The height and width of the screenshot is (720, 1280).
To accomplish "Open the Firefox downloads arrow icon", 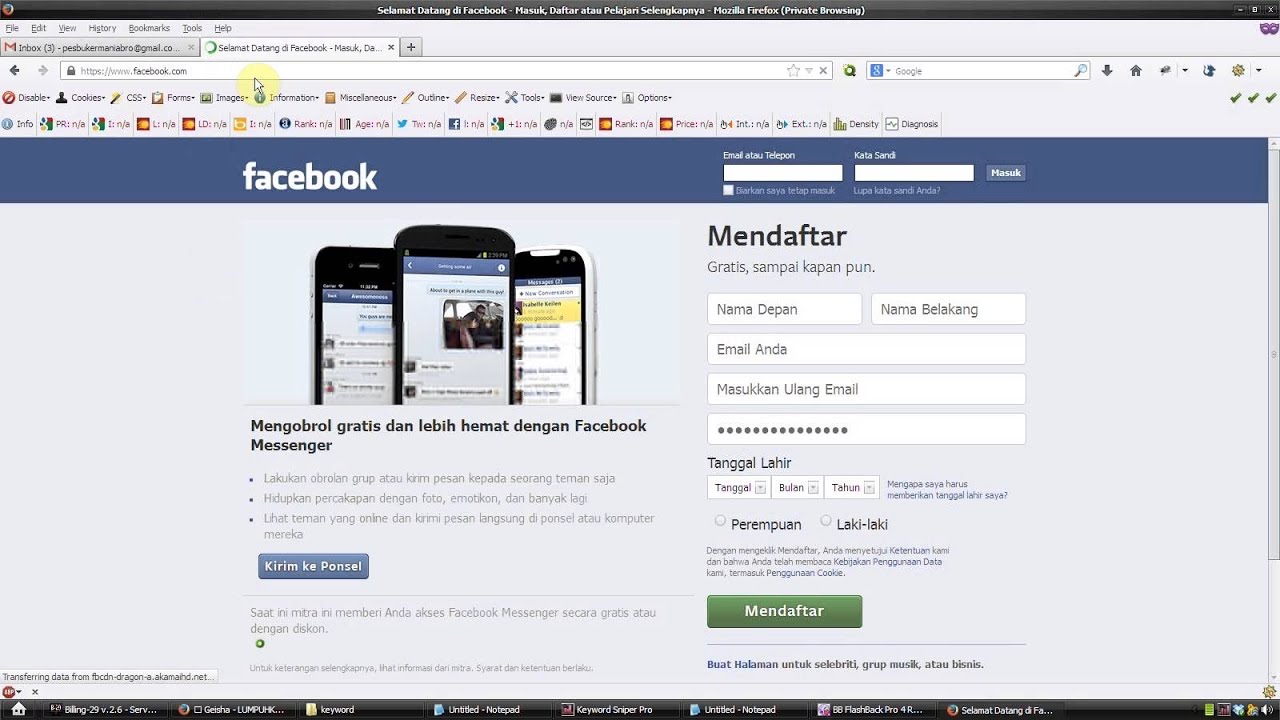I will pyautogui.click(x=1107, y=71).
